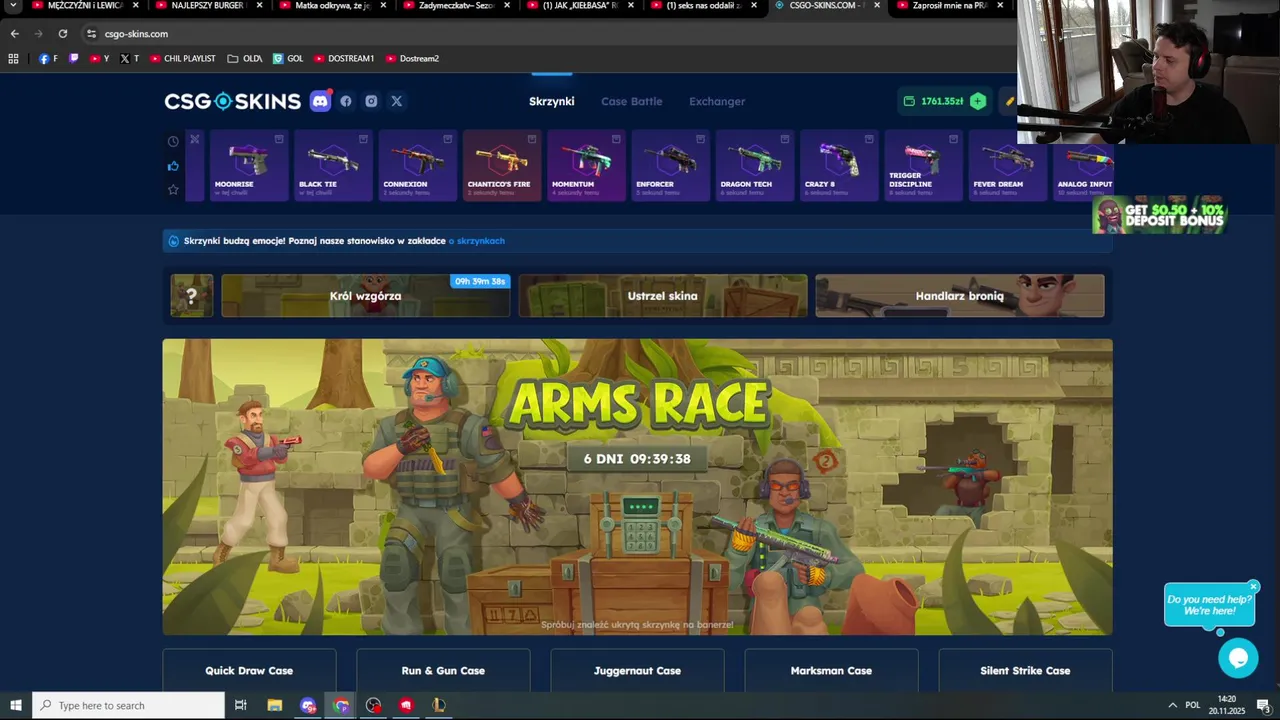The width and height of the screenshot is (1280, 720).
Task: Open the 'Handlarz bronią' banner
Action: (959, 296)
